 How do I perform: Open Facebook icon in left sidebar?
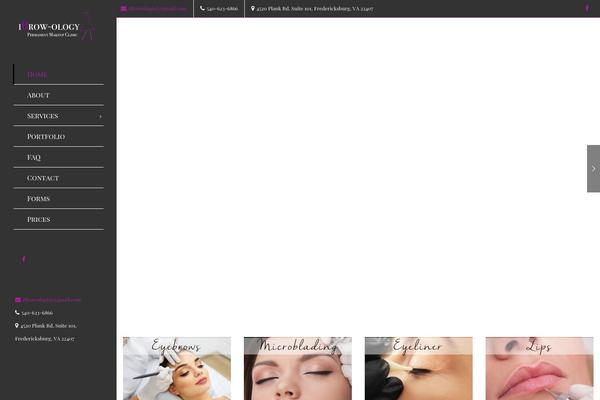pos(24,260)
